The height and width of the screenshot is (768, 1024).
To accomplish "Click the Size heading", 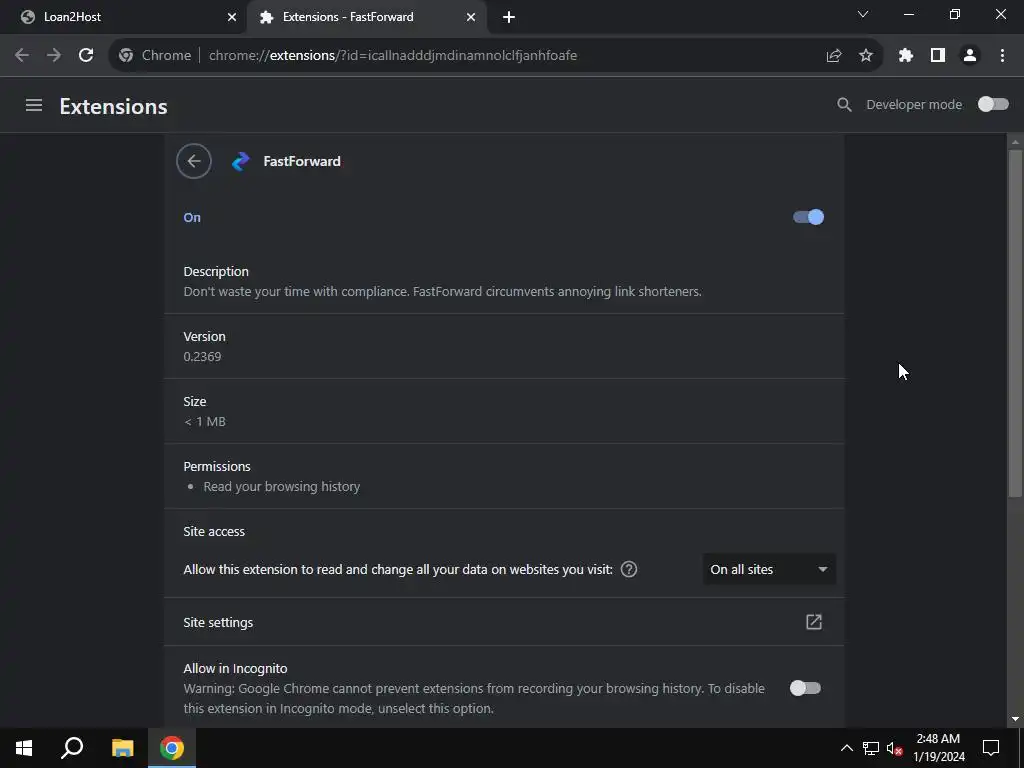I will 195,401.
